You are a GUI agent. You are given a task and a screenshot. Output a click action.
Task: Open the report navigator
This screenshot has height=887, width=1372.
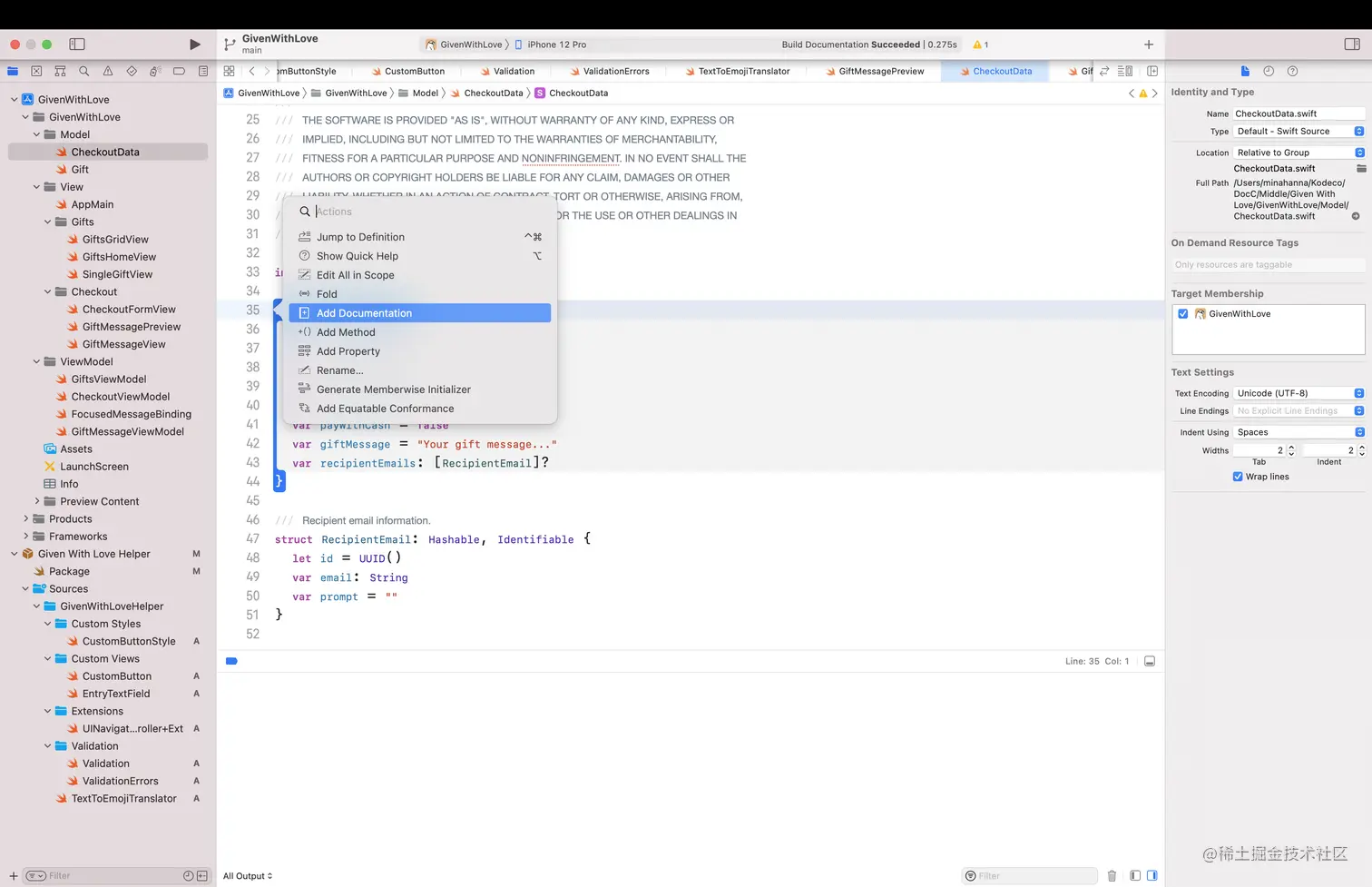click(x=203, y=71)
